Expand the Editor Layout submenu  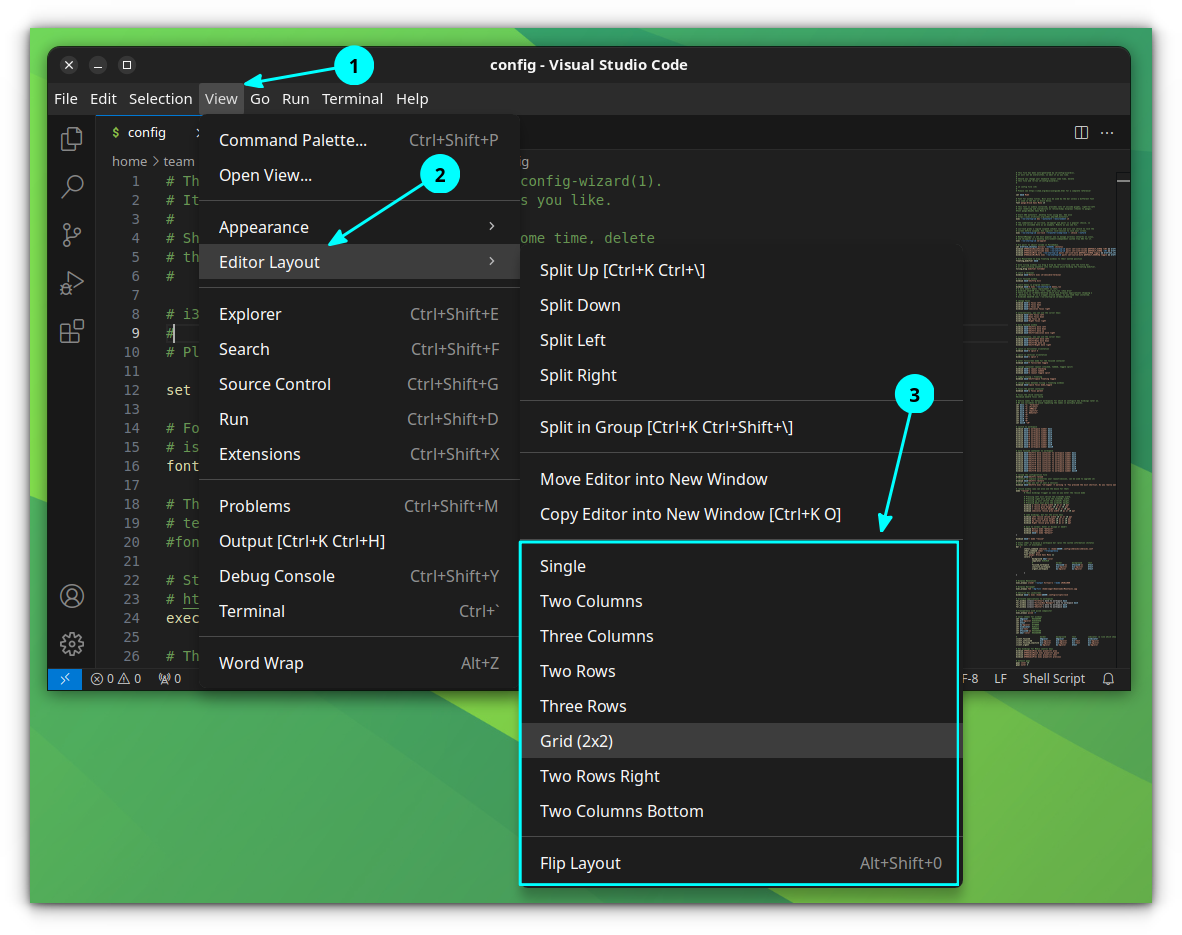[x=268, y=261]
